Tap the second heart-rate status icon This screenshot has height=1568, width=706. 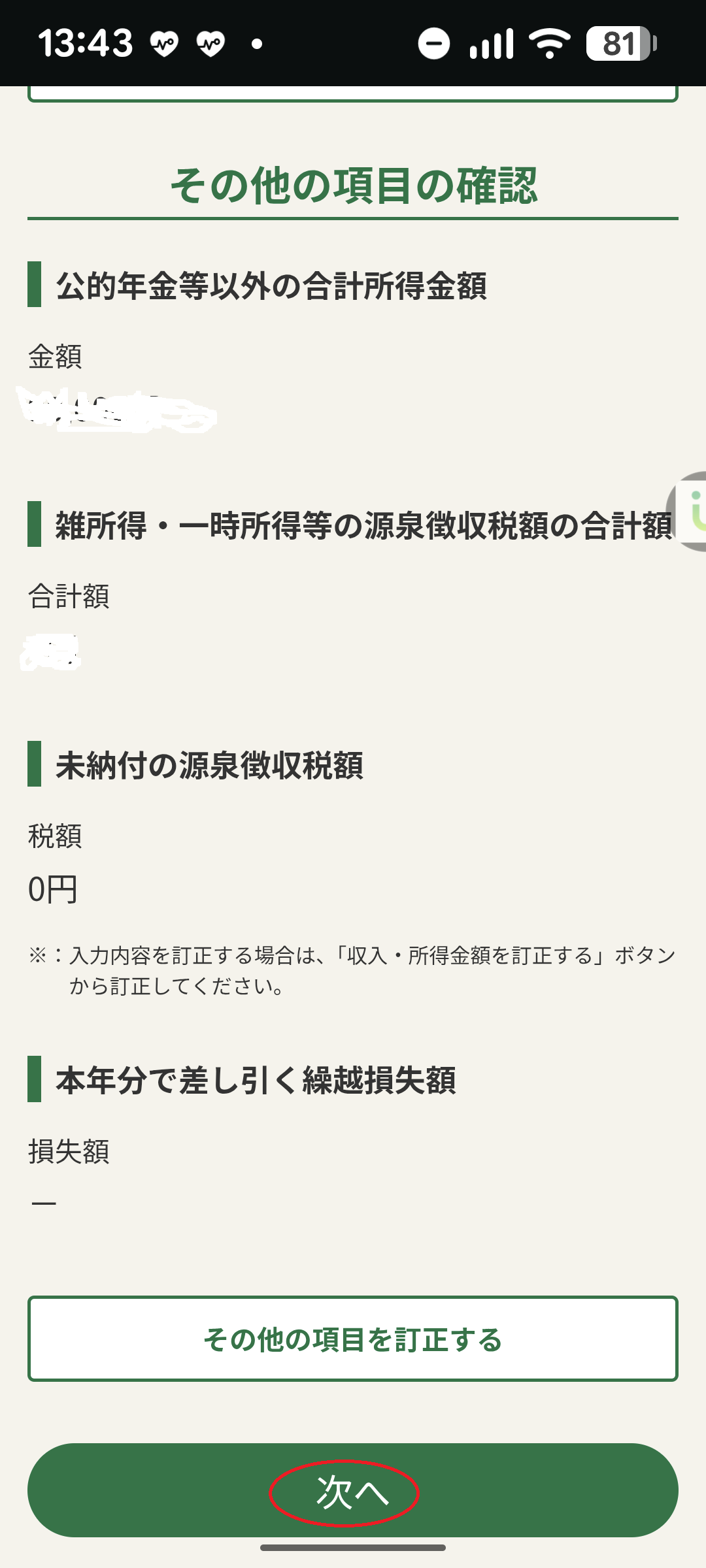(210, 44)
